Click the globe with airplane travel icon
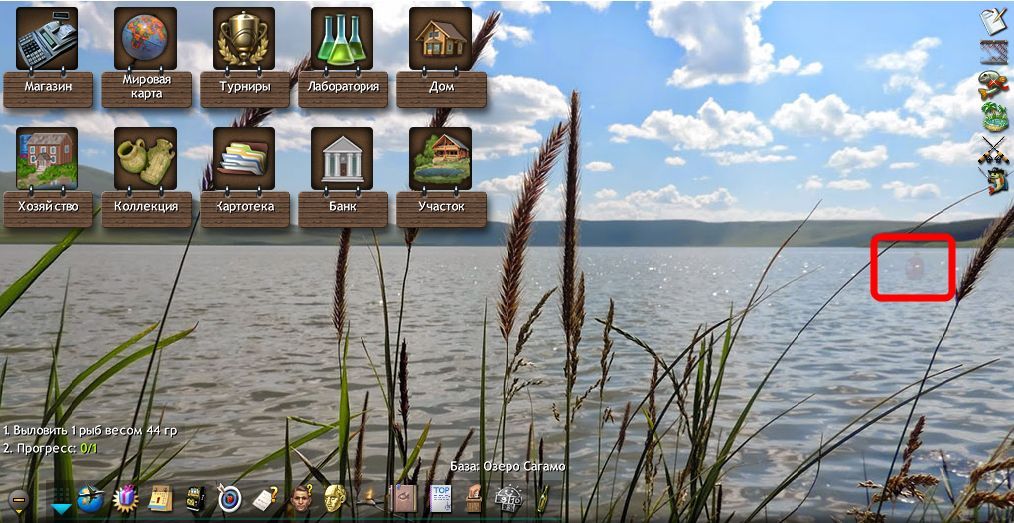 (90, 498)
